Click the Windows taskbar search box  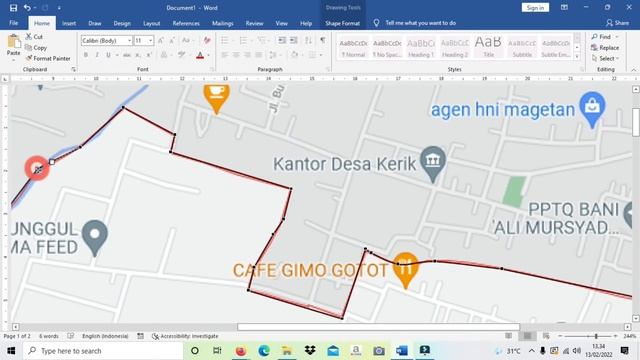coord(103,351)
